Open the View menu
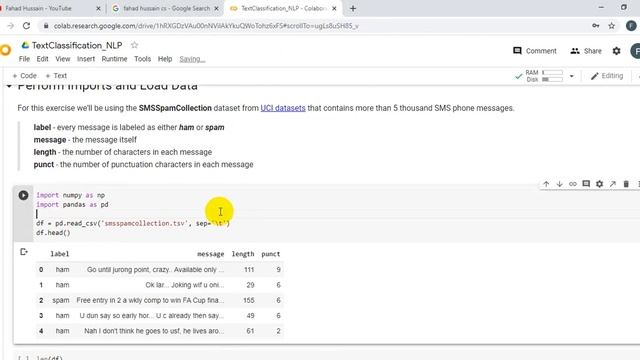 [63, 59]
